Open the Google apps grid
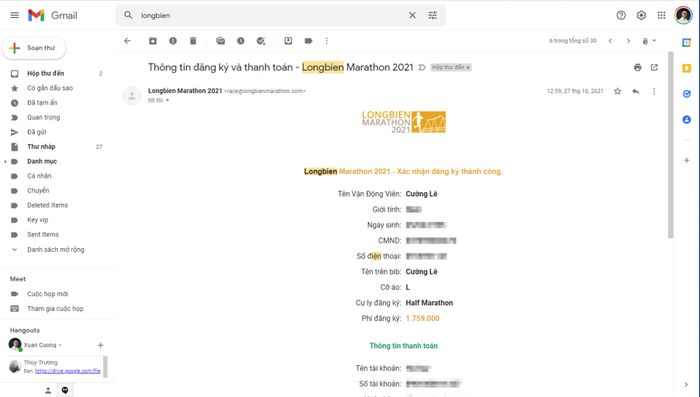 tap(661, 15)
